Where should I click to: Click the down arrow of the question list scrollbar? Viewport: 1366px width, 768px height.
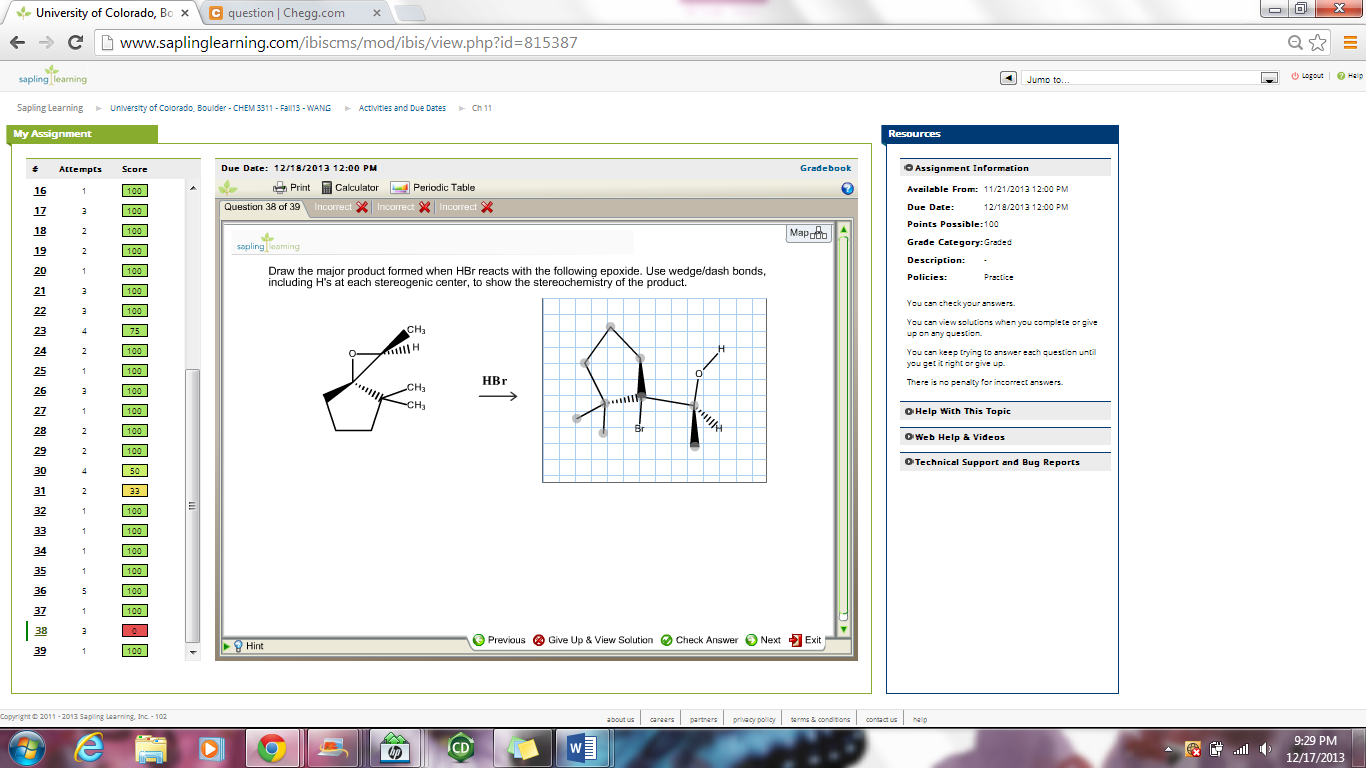click(193, 652)
